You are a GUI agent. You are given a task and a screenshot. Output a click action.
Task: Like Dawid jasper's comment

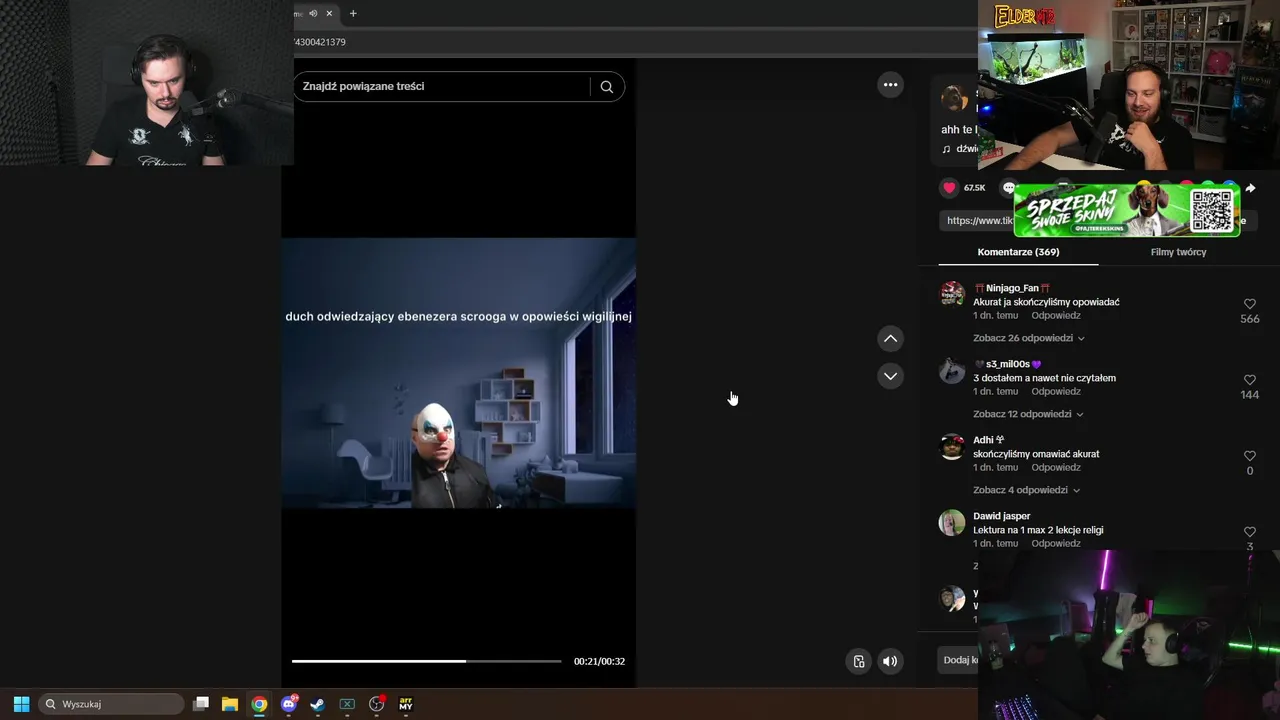1250,532
